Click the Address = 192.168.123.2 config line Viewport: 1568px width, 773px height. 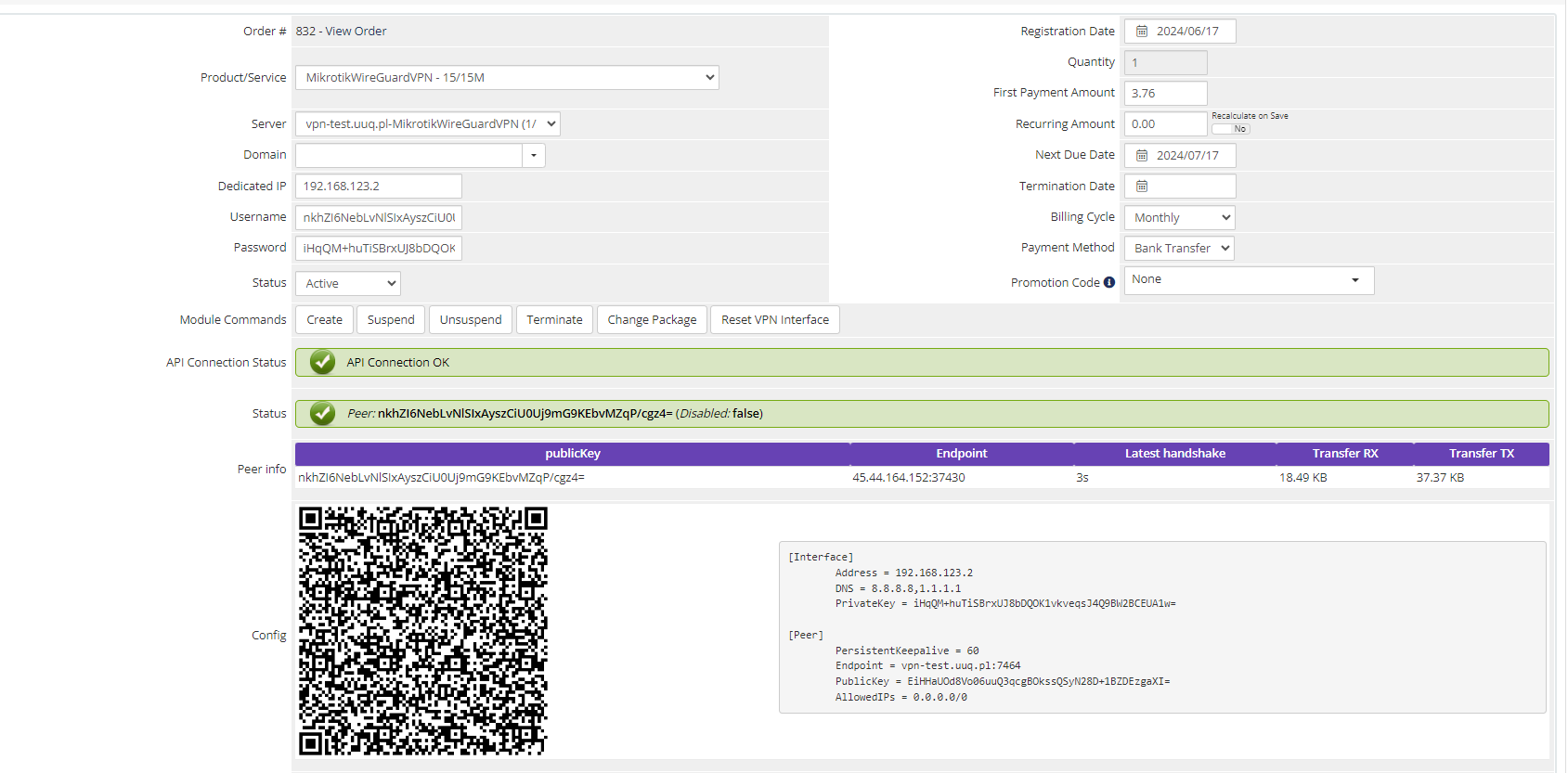(904, 573)
